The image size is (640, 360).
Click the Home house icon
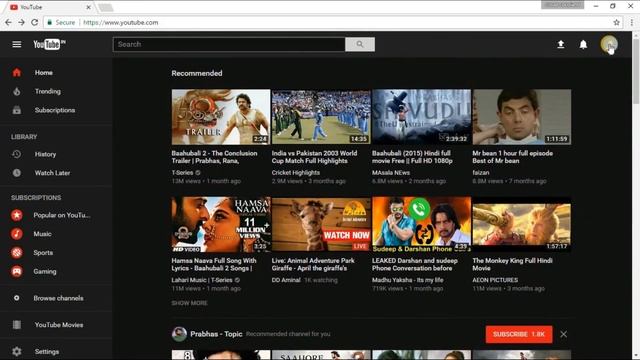(17, 73)
